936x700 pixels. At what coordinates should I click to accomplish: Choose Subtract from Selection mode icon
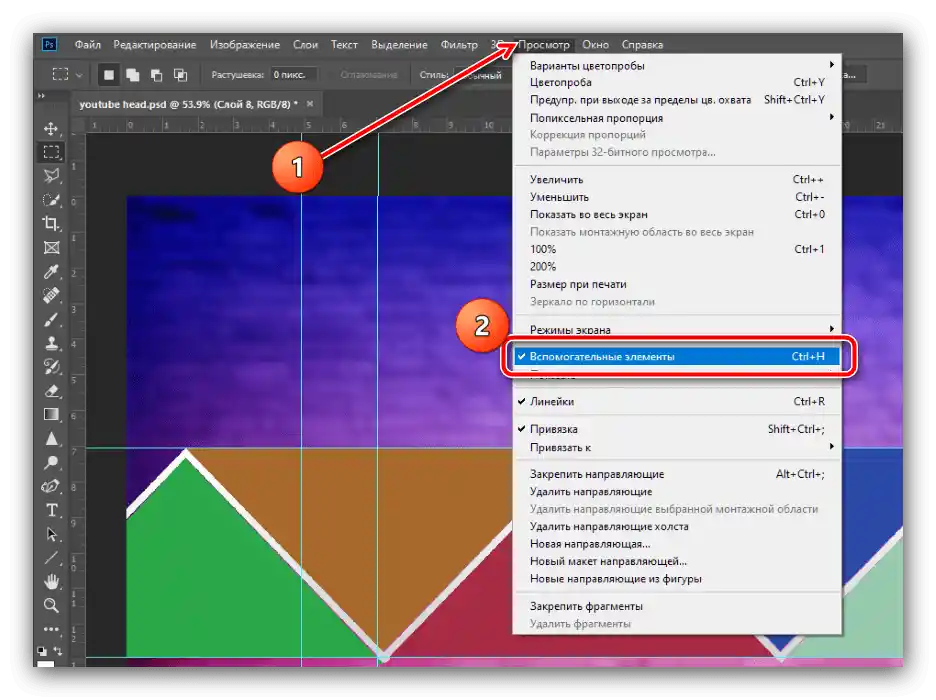click(156, 75)
